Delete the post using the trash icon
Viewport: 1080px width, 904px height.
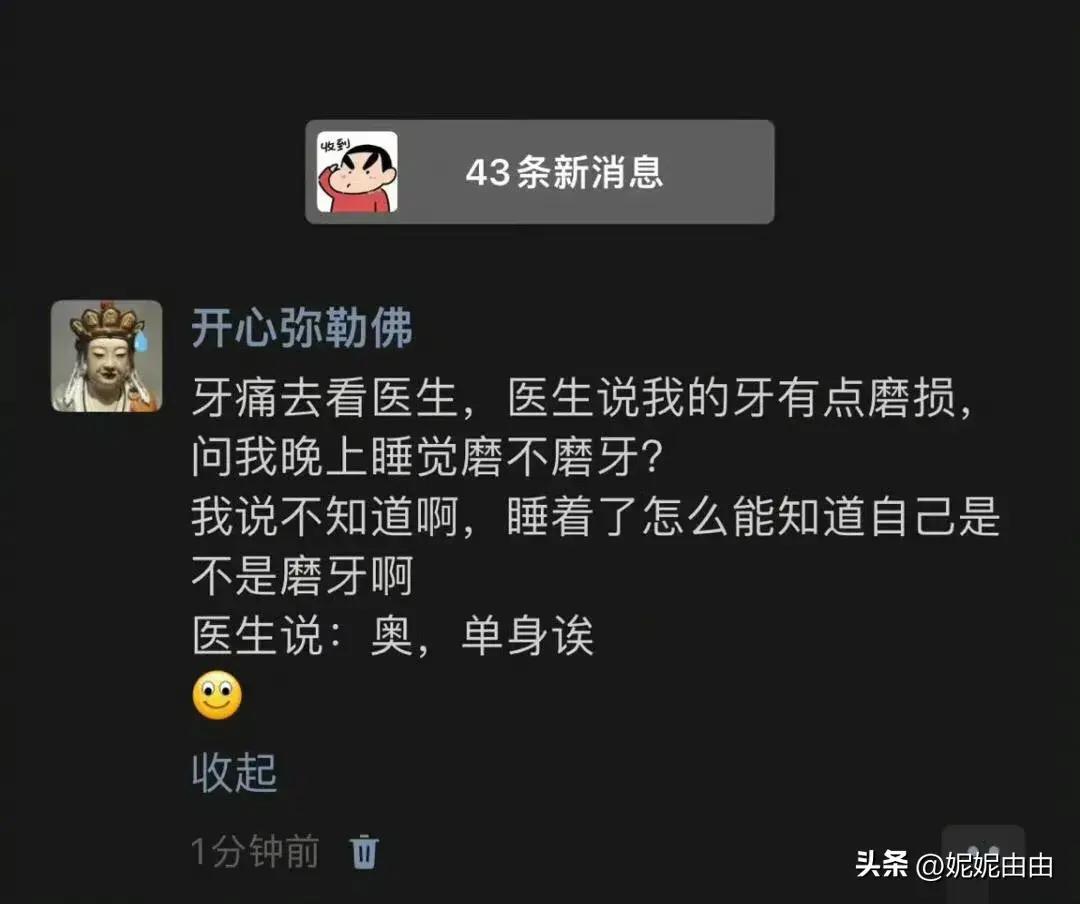click(364, 852)
